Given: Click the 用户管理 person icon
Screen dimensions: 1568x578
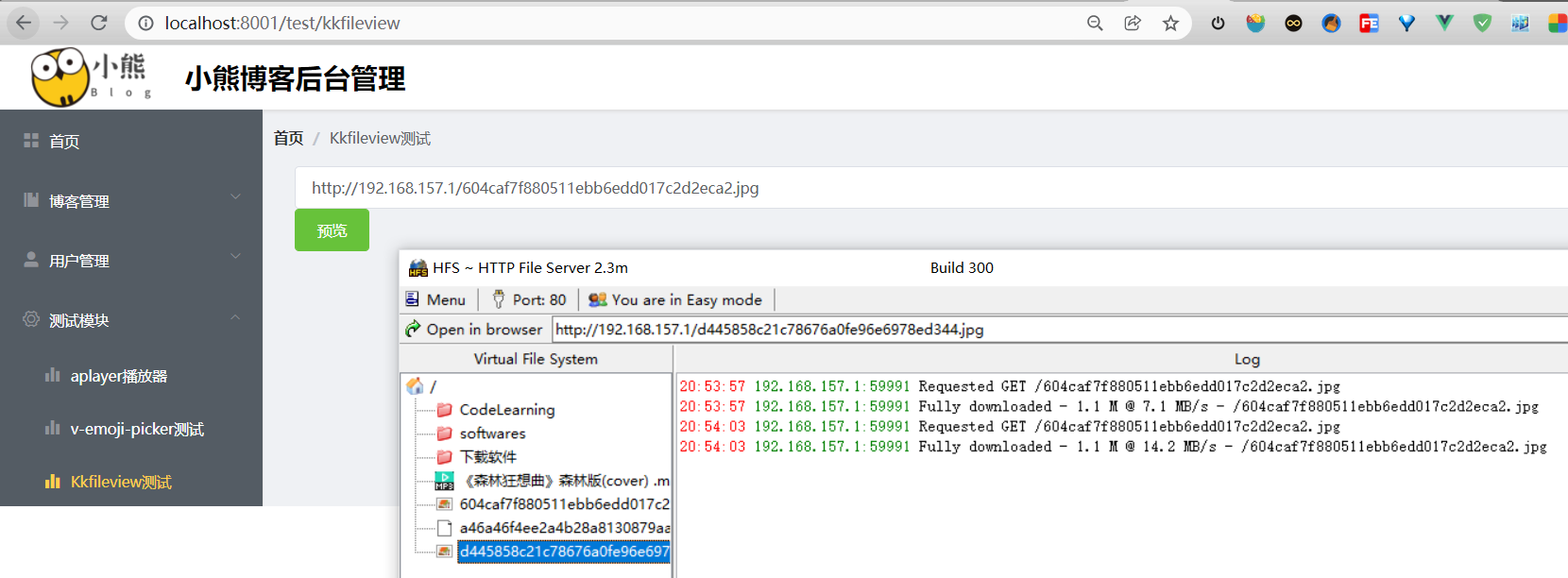Looking at the screenshot, I should 31,259.
